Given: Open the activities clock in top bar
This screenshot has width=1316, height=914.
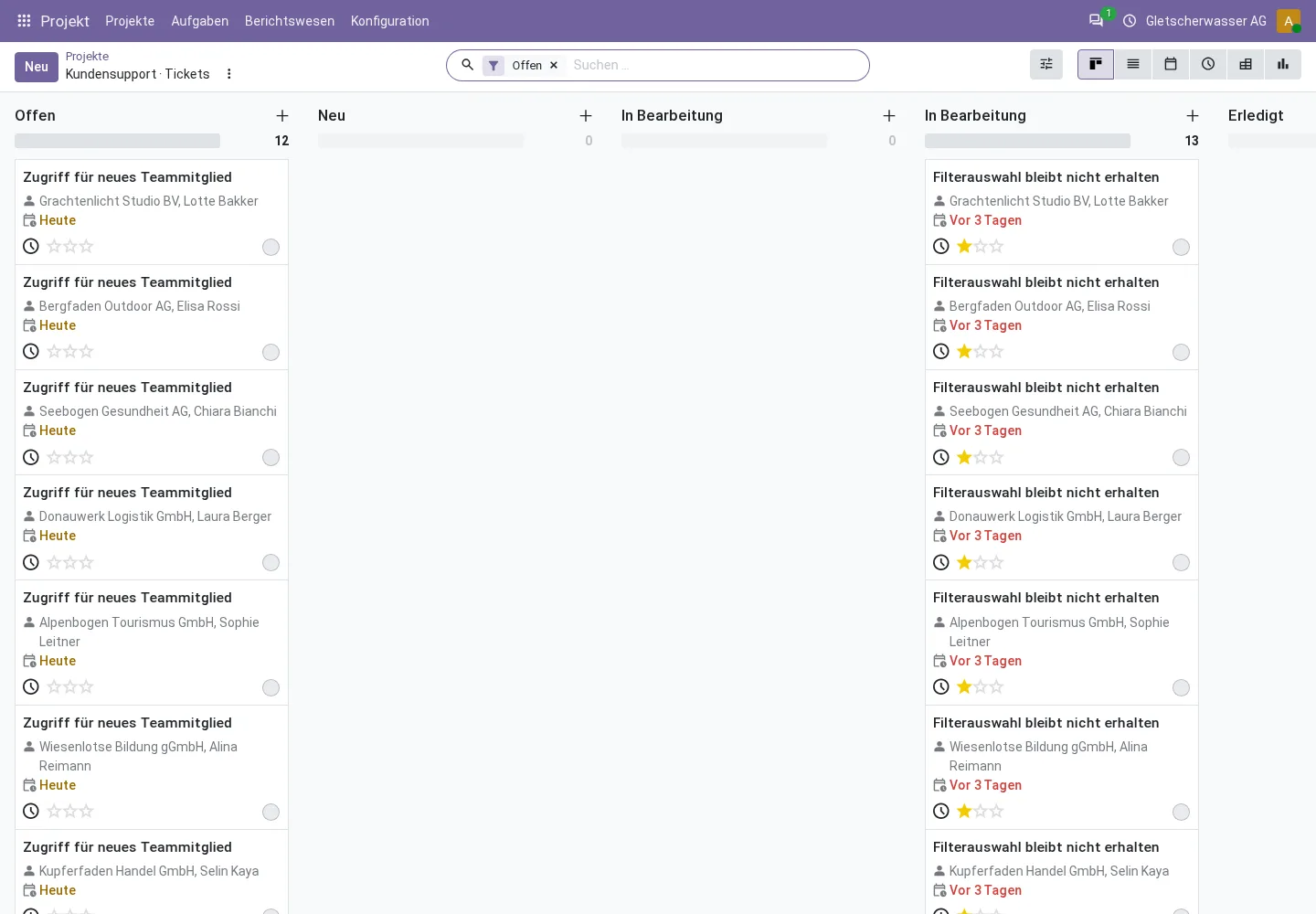Looking at the screenshot, I should [x=1130, y=21].
